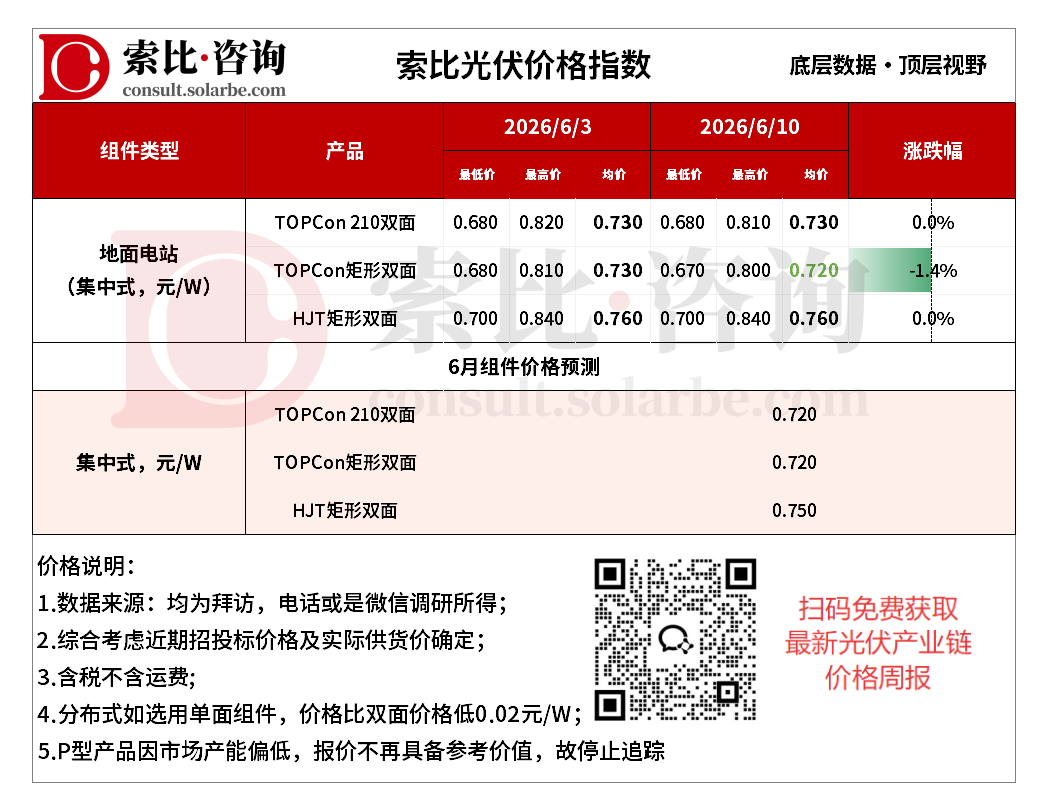Click the red text 价格周报
The image size is (1047, 811).
[x=878, y=678]
